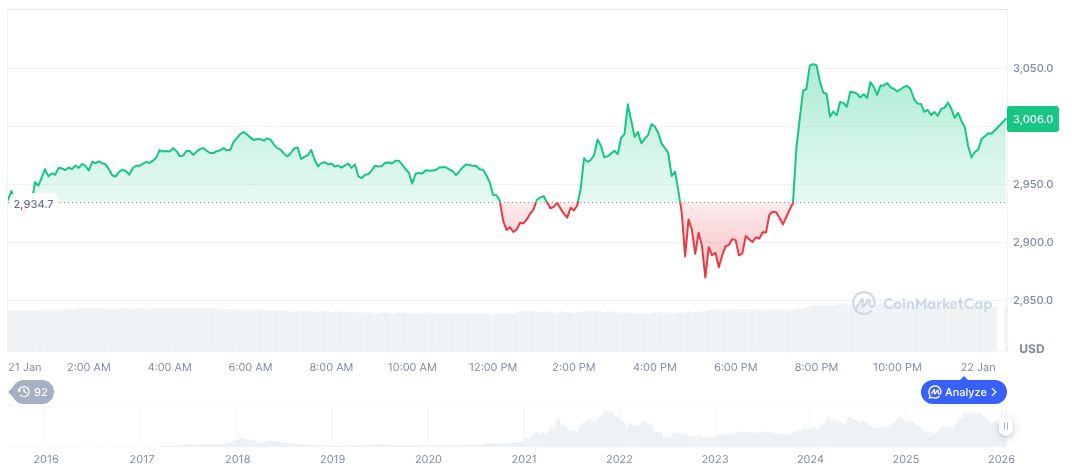Click the 3,050.0 price axis label
The image size is (1072, 470).
pos(1031,68)
